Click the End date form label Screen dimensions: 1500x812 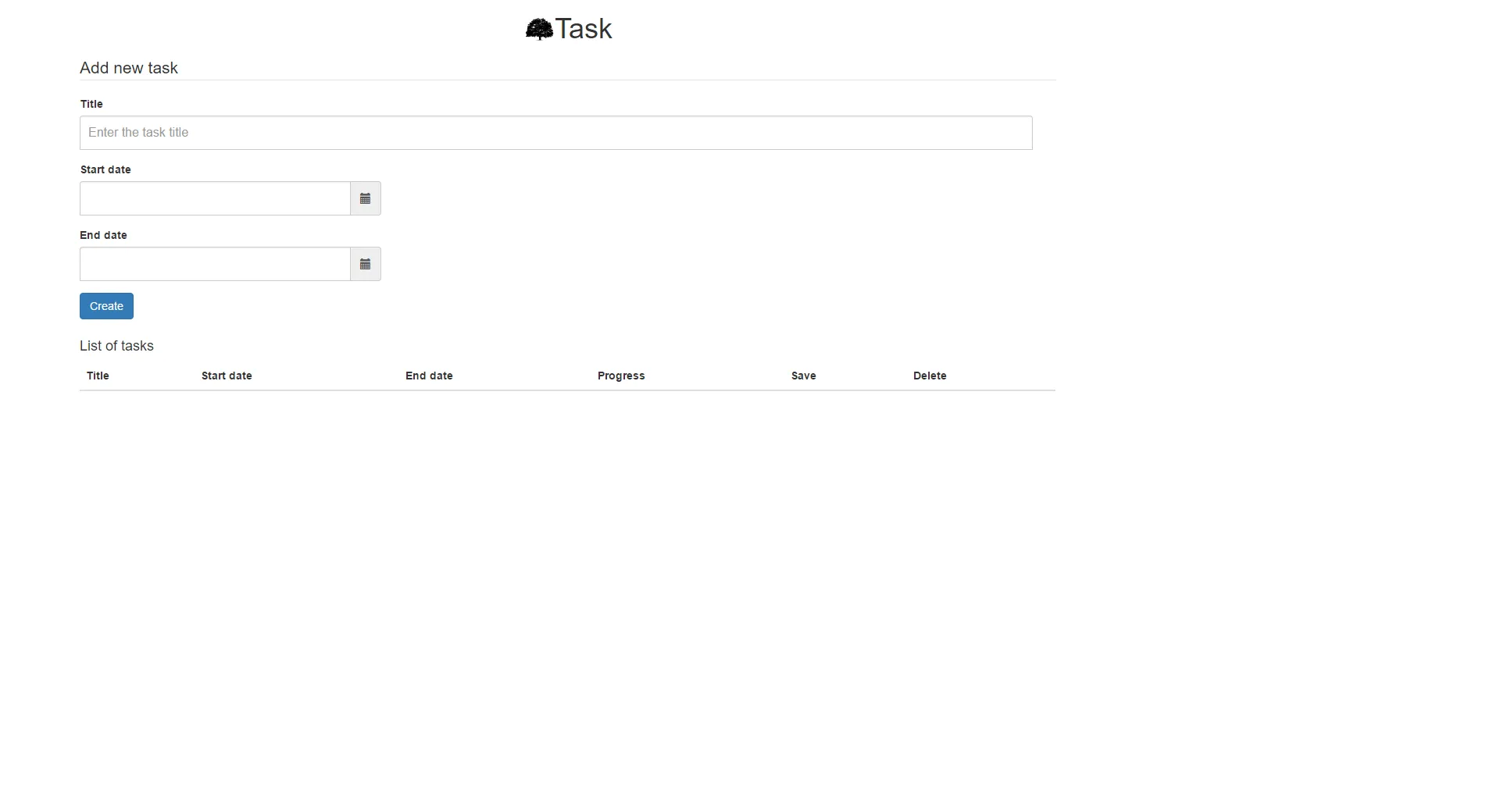tap(103, 235)
